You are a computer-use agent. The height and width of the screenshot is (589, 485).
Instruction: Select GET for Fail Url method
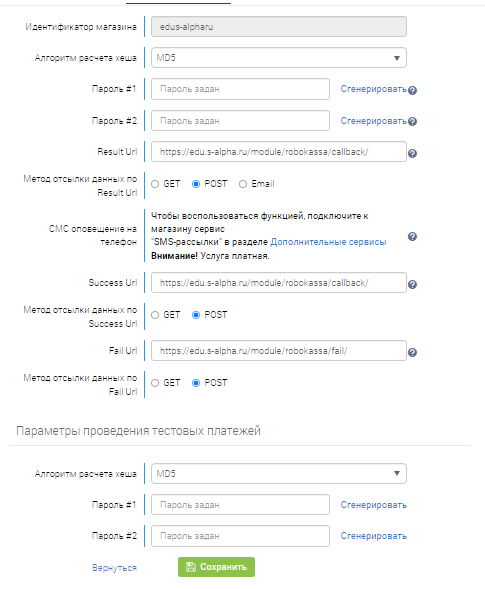[x=155, y=383]
